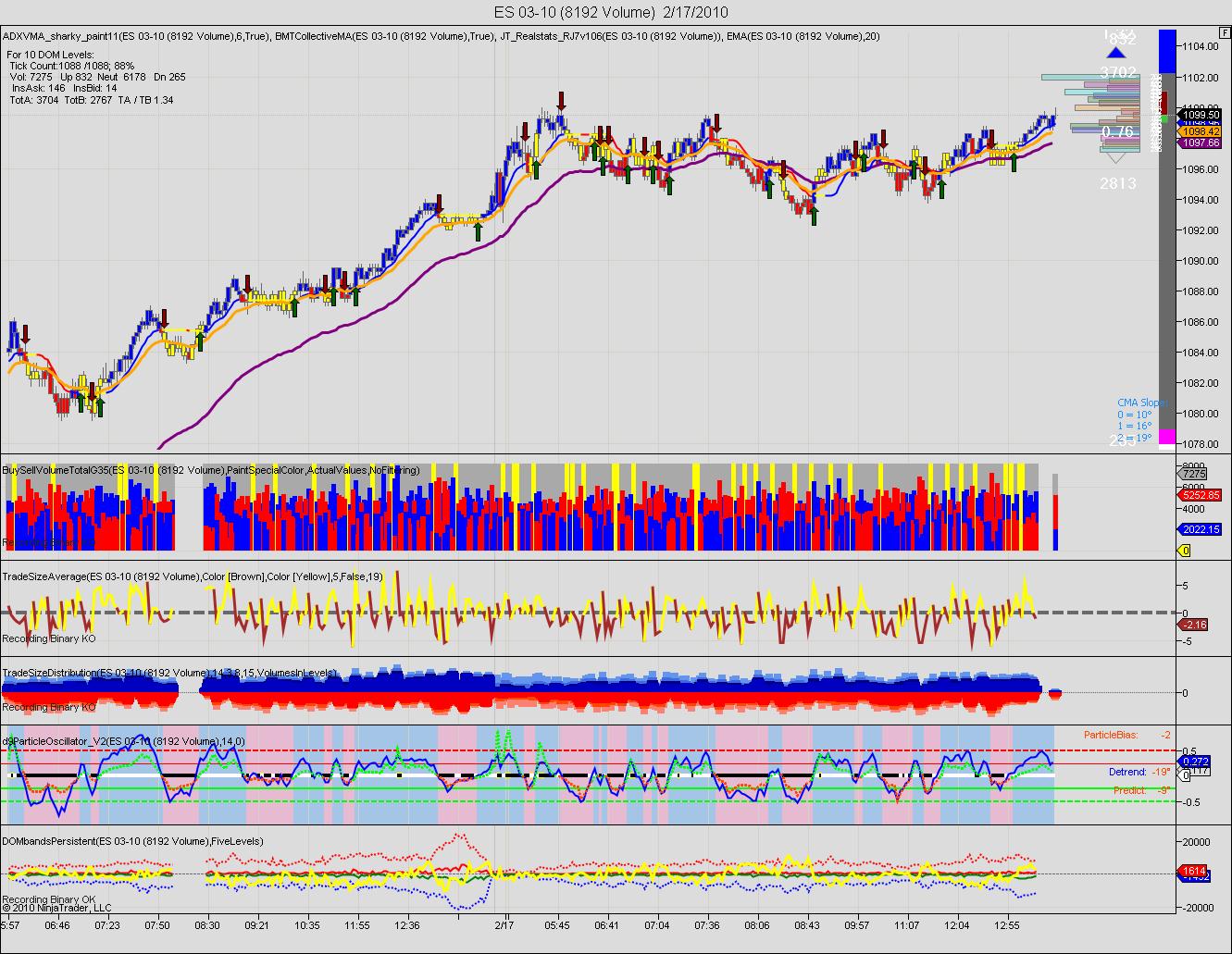Select the TradeSizeAverage panel label
The image size is (1232, 954).
(x=193, y=576)
